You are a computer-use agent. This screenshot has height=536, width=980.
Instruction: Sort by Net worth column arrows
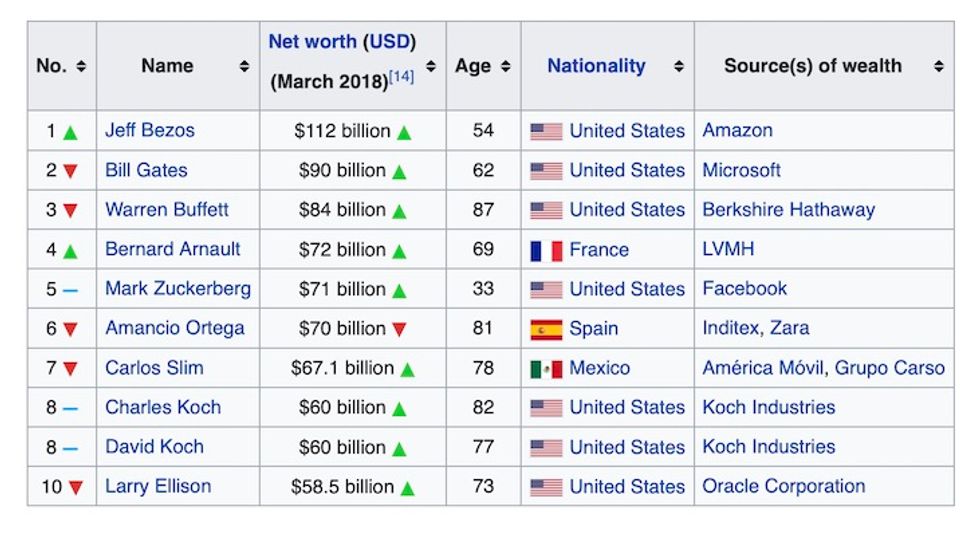pyautogui.click(x=431, y=66)
